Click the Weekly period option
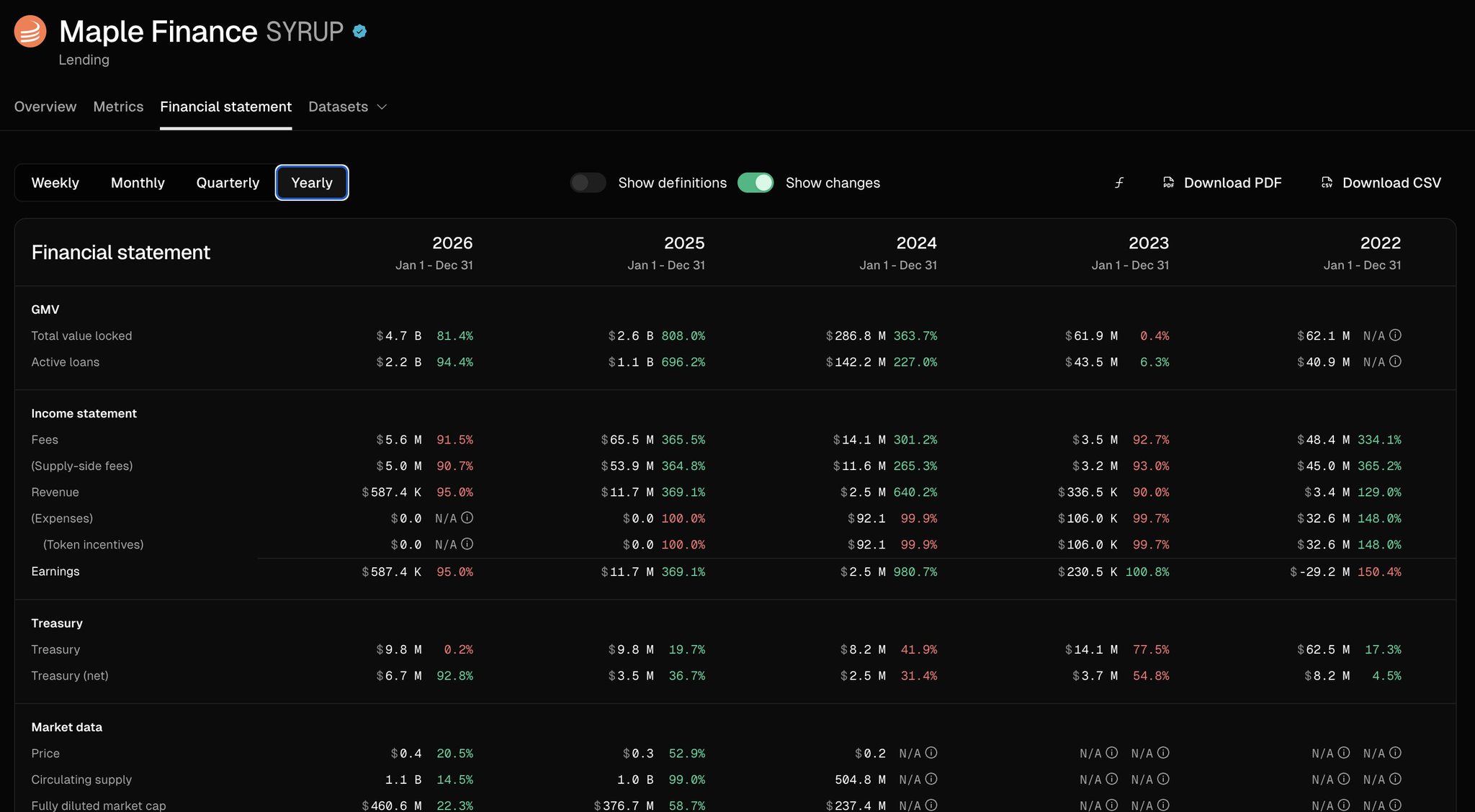The image size is (1475, 812). (x=55, y=183)
